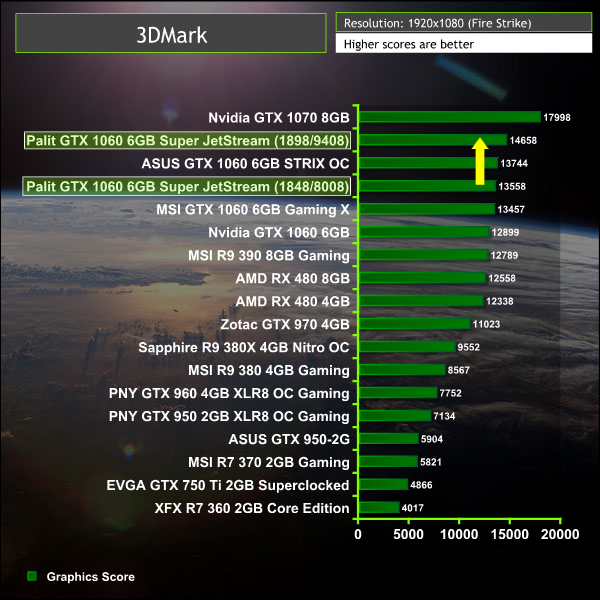
Task: Click the green bar for MSI R9 390 8GB Gaming
Action: pyautogui.click(x=424, y=255)
